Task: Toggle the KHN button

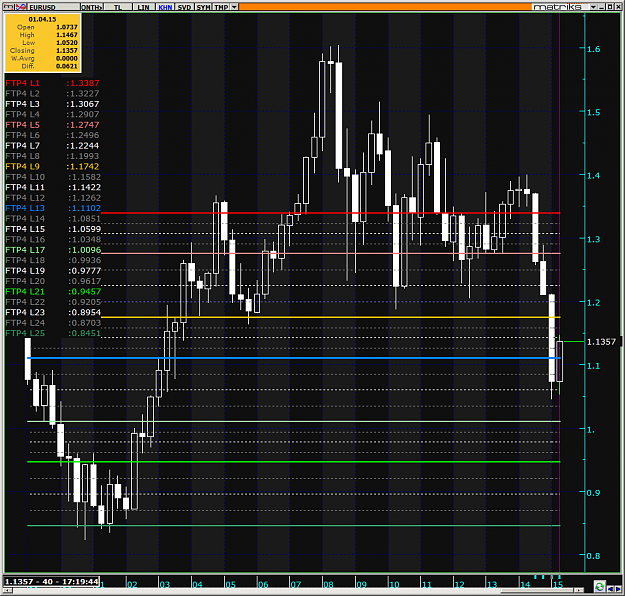Action: pos(165,7)
